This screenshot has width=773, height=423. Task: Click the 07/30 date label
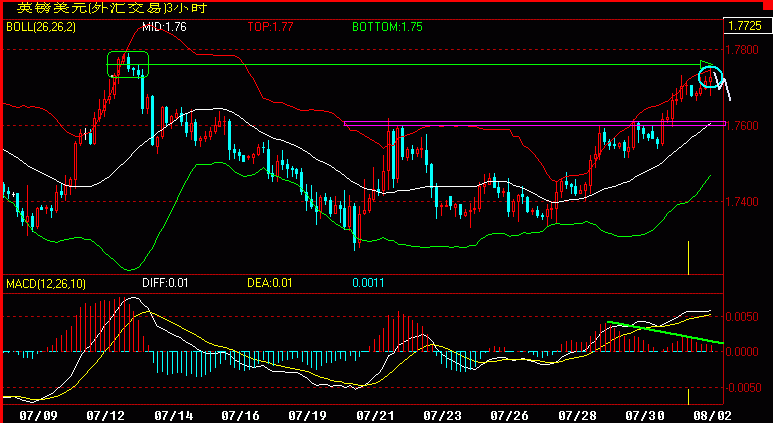click(643, 415)
